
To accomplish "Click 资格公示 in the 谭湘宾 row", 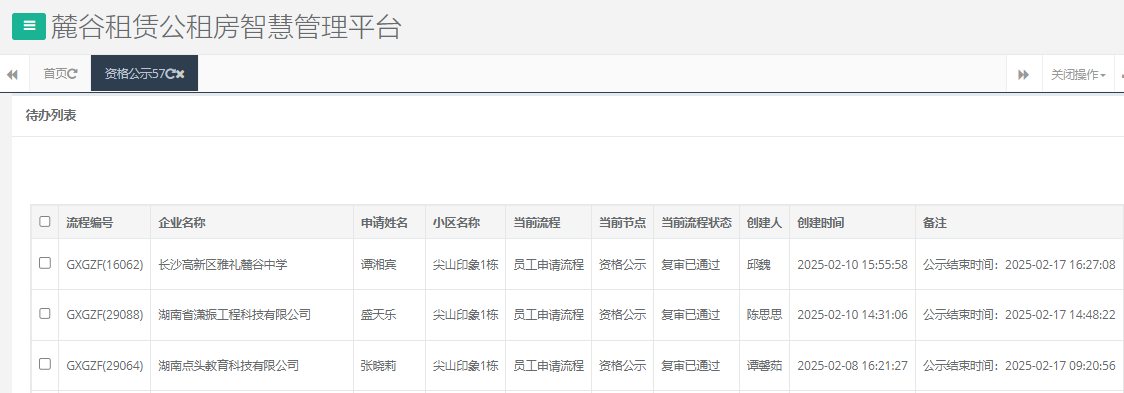I will pyautogui.click(x=622, y=265).
